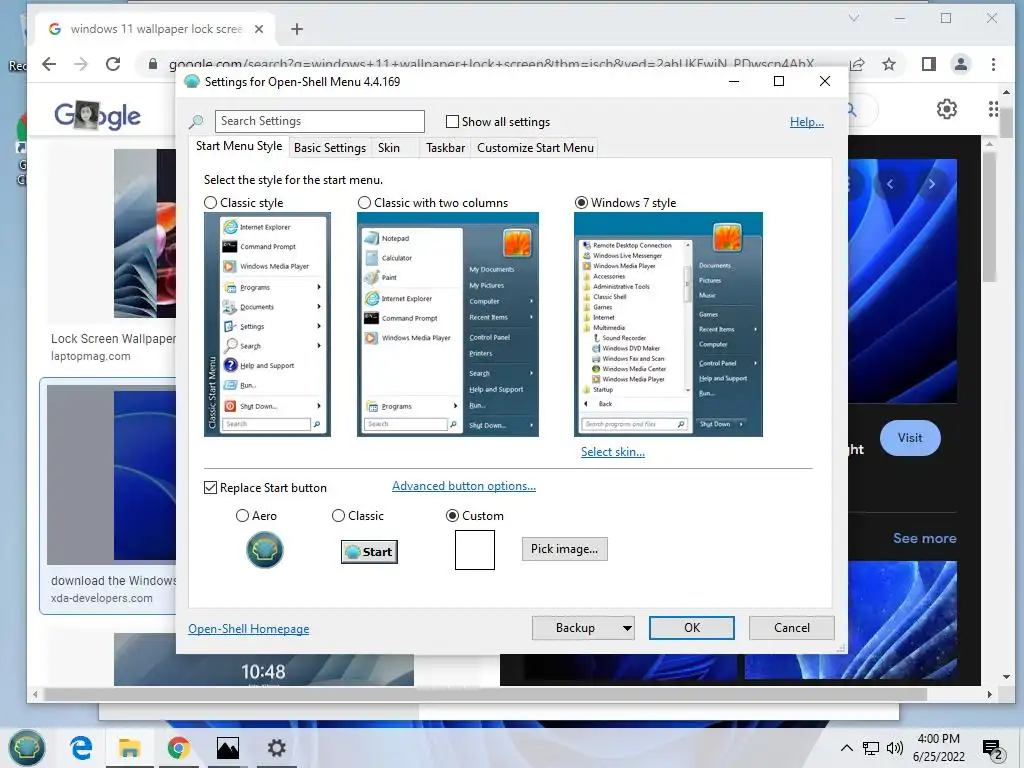
Task: Click the Google logo in Chrome
Action: (x=97, y=116)
